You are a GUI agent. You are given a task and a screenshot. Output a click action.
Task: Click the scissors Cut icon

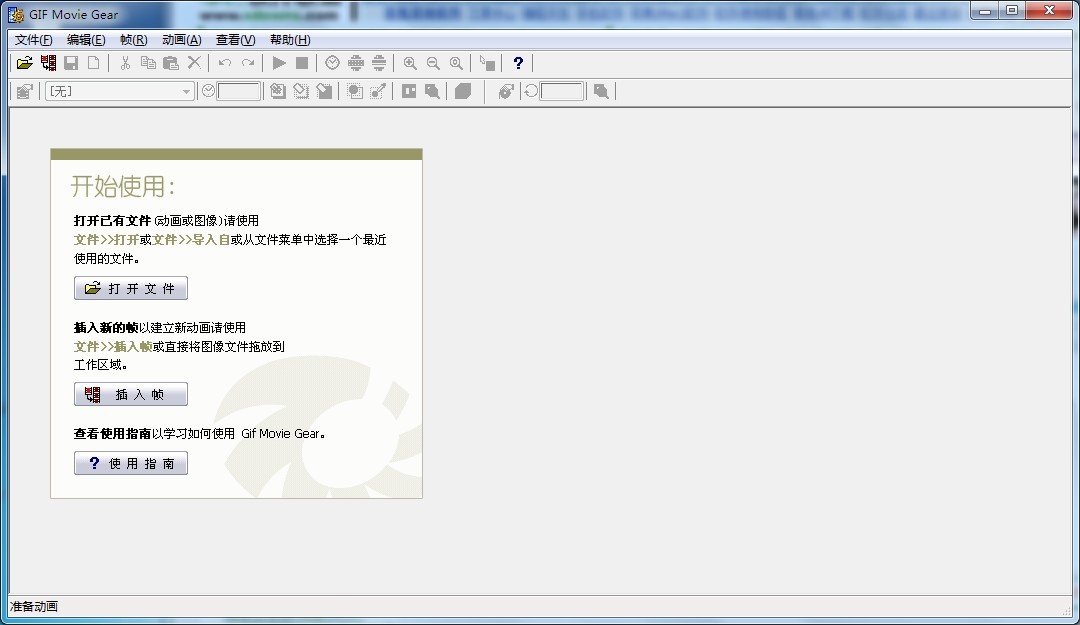pos(125,63)
